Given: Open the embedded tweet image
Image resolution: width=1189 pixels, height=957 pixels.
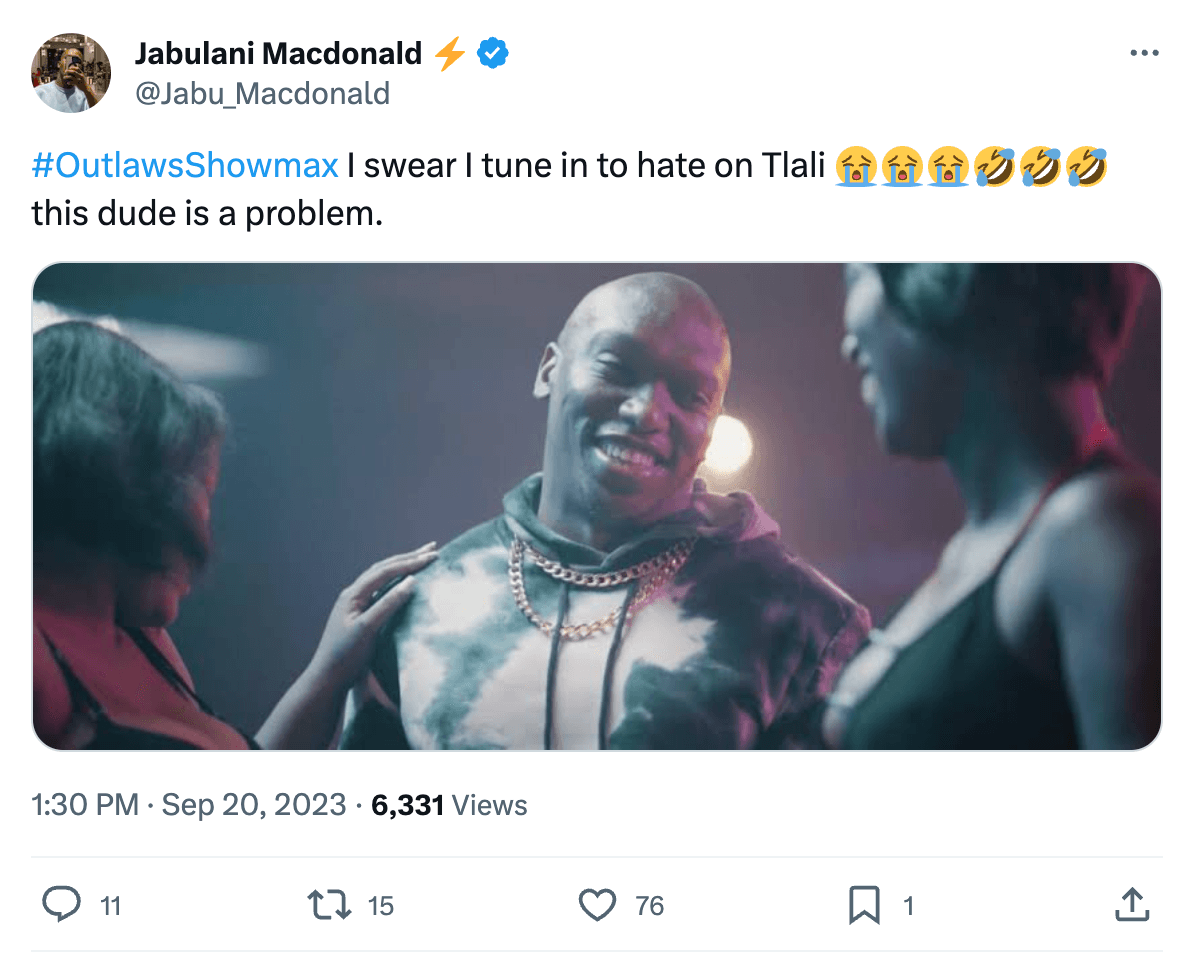Looking at the screenshot, I should pyautogui.click(x=597, y=506).
